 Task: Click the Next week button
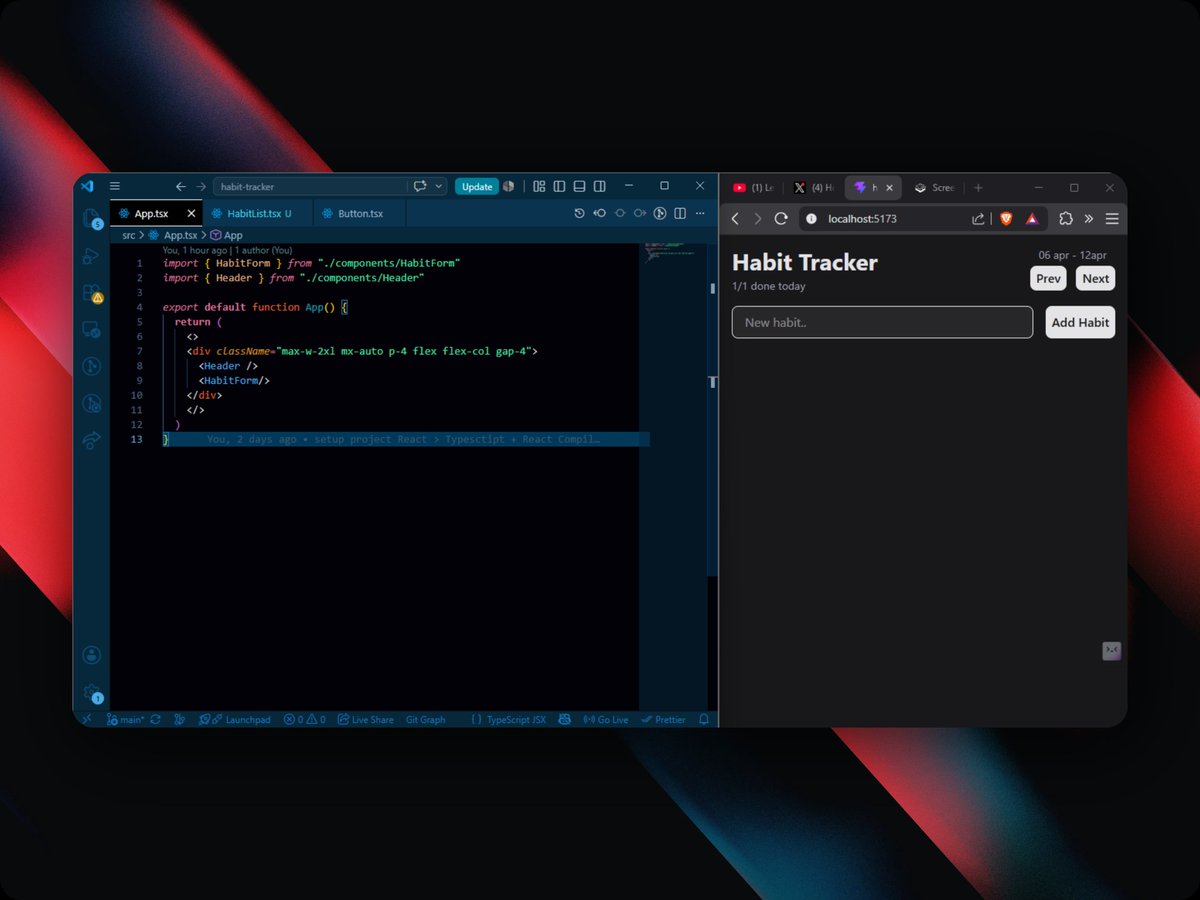pyautogui.click(x=1095, y=278)
